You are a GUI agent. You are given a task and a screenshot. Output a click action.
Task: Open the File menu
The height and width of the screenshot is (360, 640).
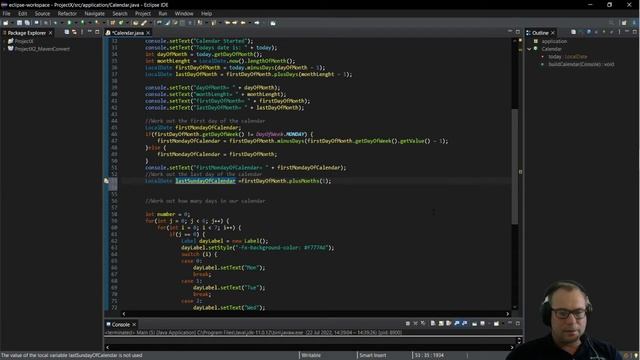(x=7, y=13)
